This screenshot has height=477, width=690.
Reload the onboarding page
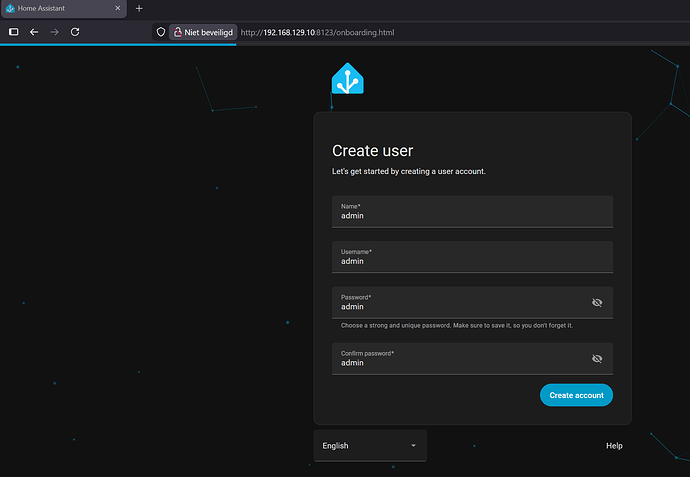coord(75,32)
